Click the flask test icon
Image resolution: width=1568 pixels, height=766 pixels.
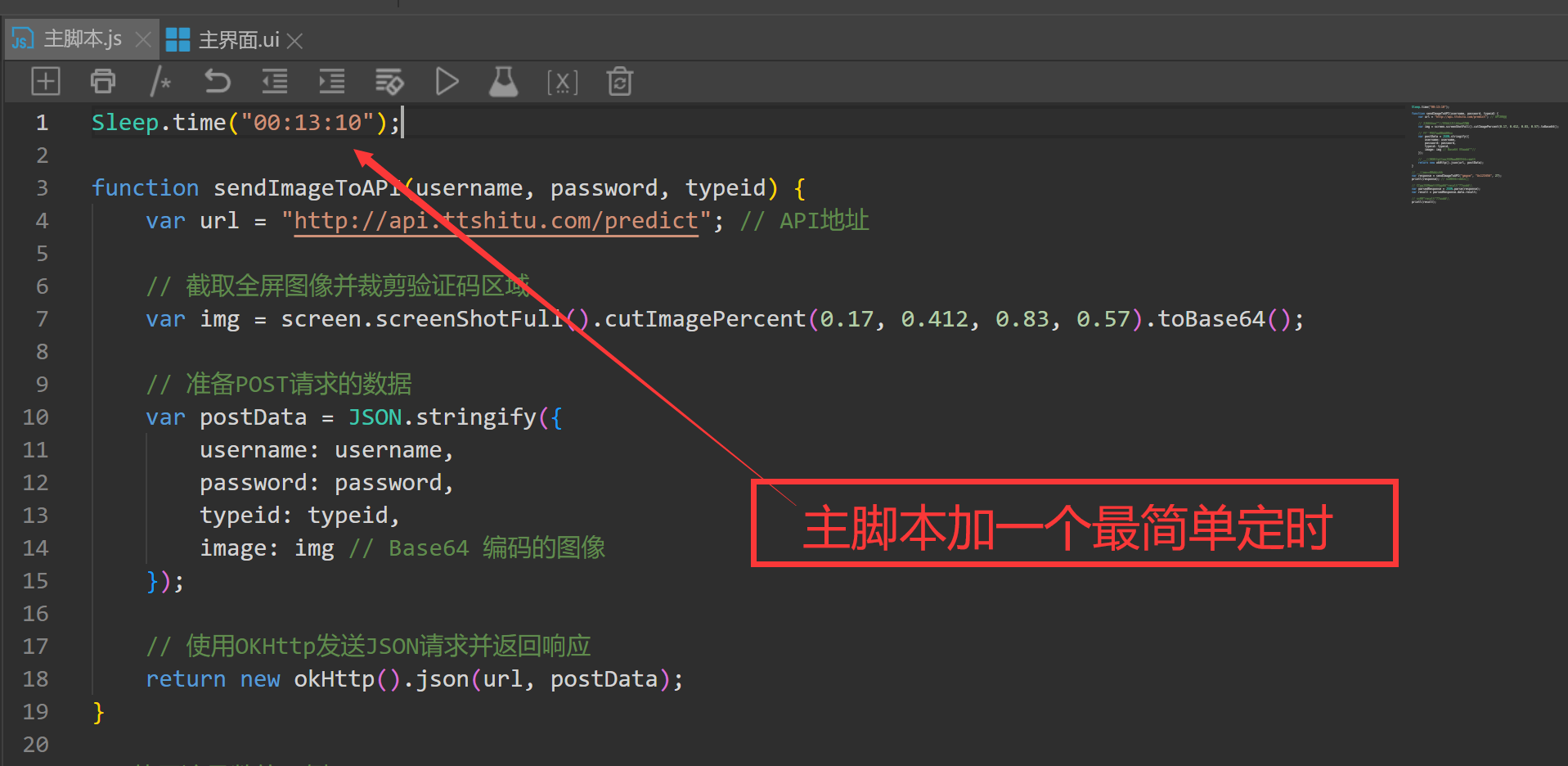point(504,81)
